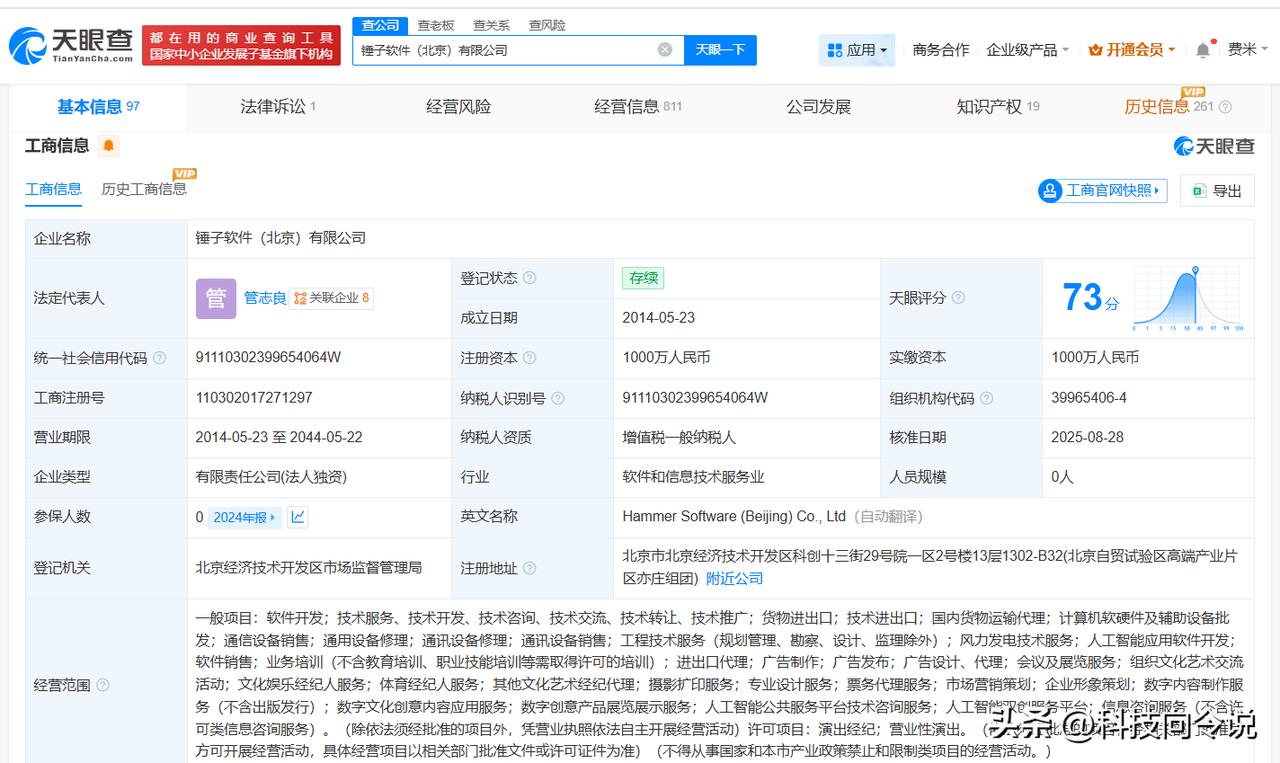This screenshot has width=1280, height=763.
Task: Expand the 企业级产品 dropdown
Action: pyautogui.click(x=1027, y=50)
